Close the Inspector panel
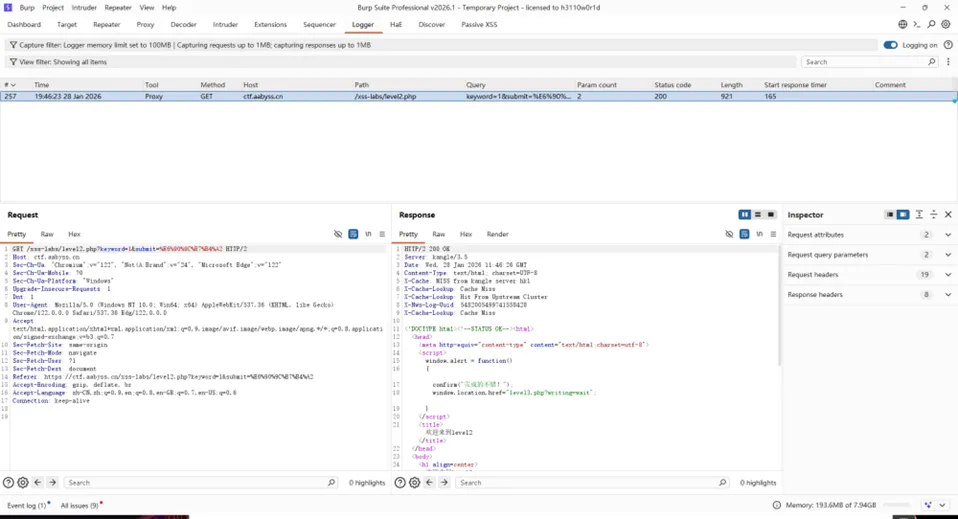The image size is (958, 519). [948, 215]
